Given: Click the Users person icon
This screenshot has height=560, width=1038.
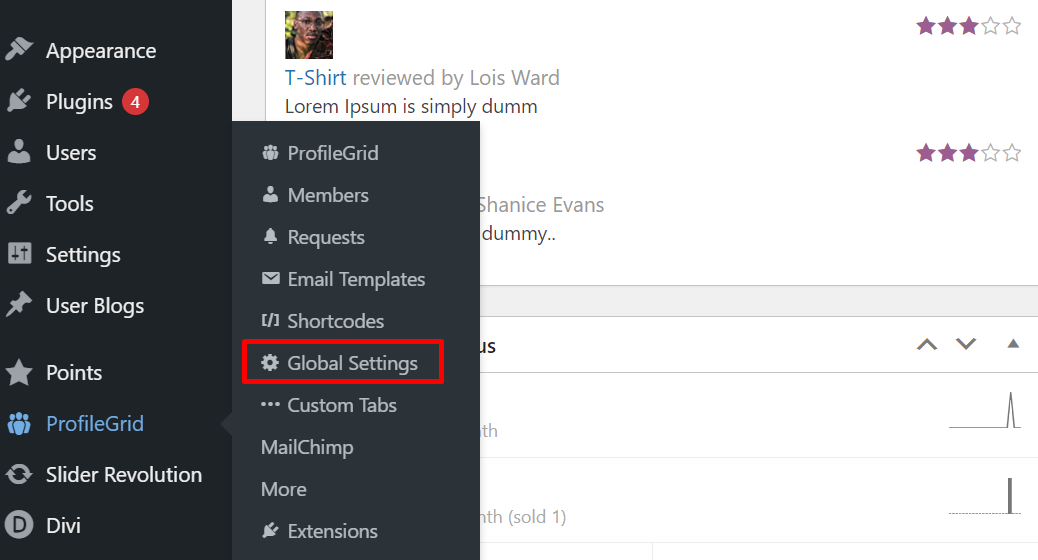Looking at the screenshot, I should click(19, 152).
